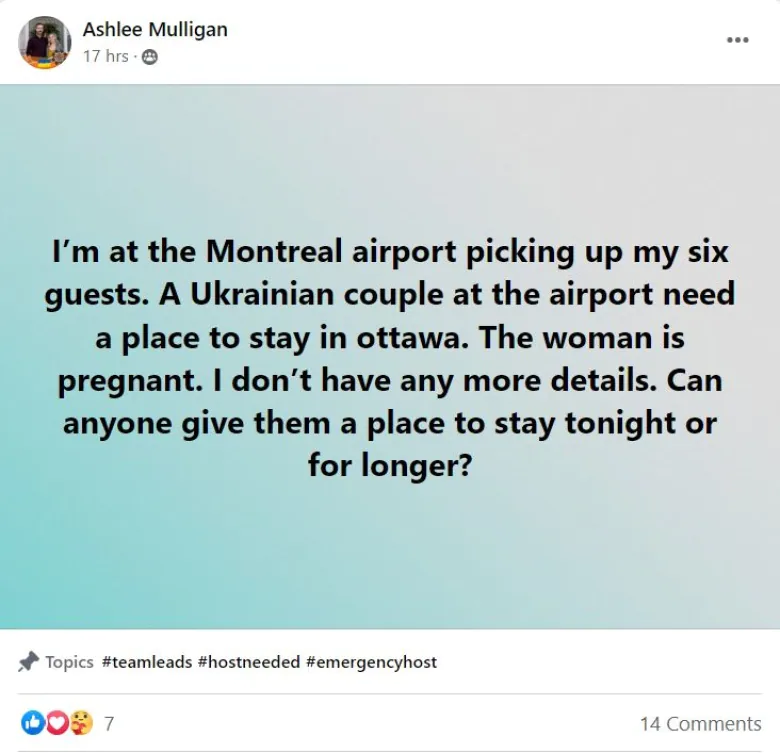Image resolution: width=780 pixels, height=753 pixels.
Task: Click the empty gradient area below the post text
Action: [390, 550]
